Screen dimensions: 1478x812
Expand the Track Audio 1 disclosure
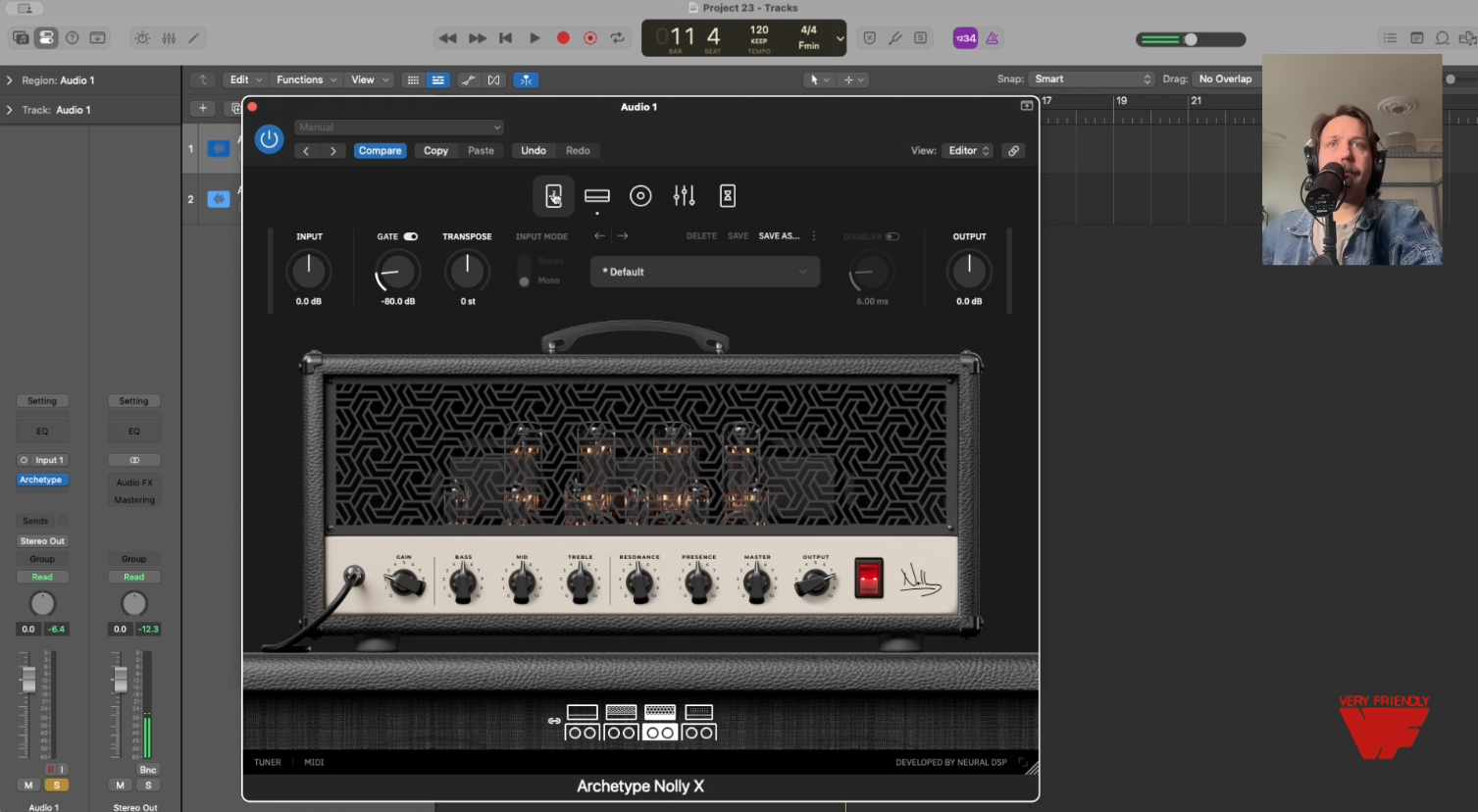[x=10, y=110]
